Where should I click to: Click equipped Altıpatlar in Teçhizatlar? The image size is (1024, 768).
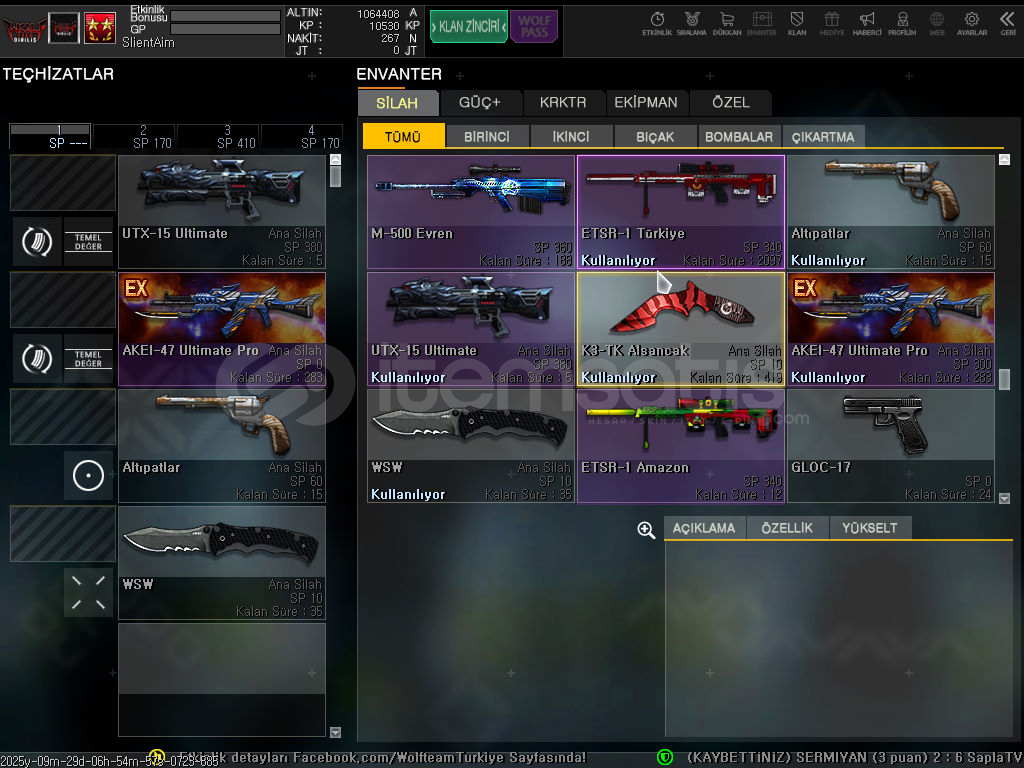tap(222, 446)
